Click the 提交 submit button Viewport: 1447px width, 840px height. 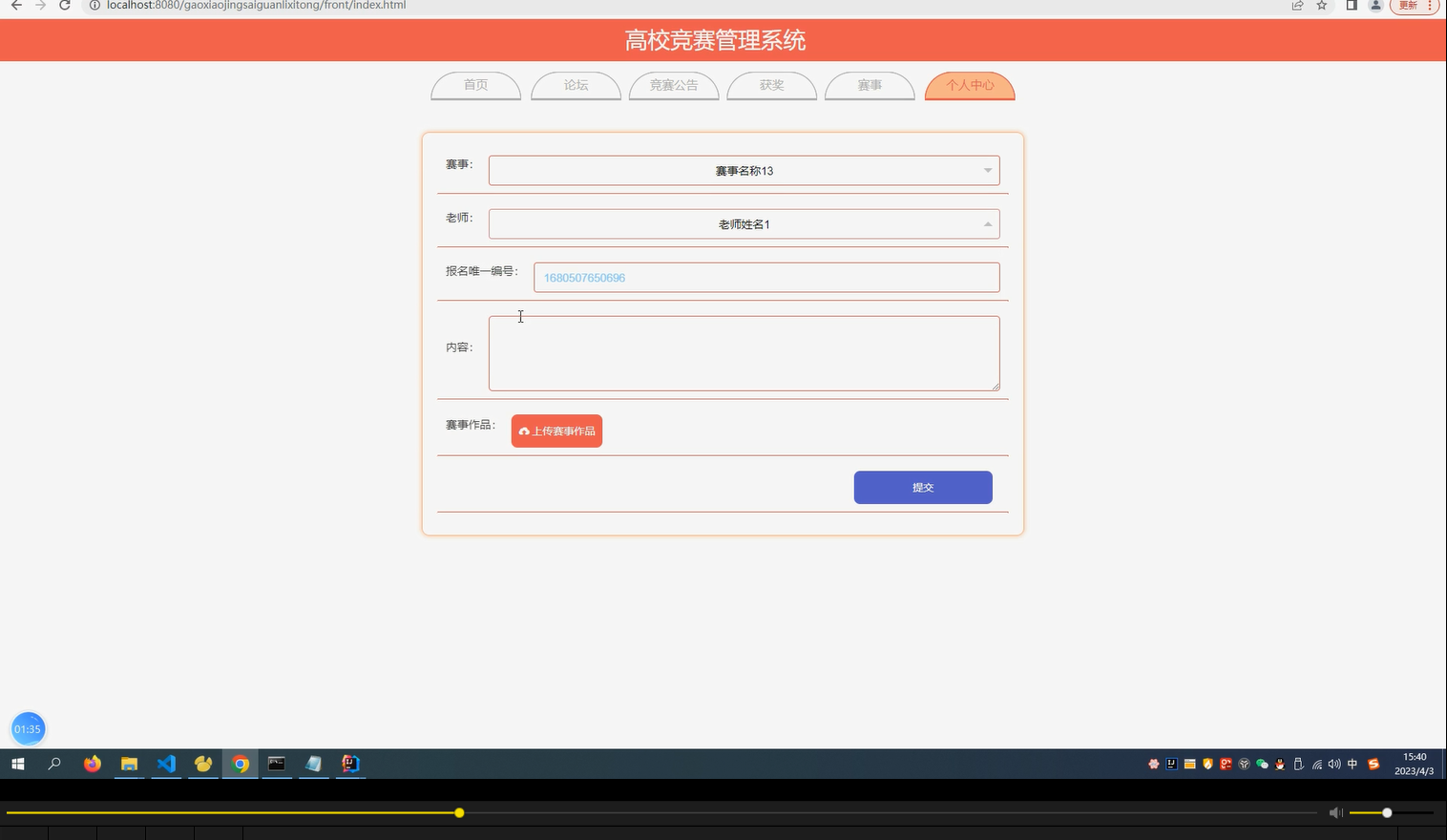click(922, 487)
